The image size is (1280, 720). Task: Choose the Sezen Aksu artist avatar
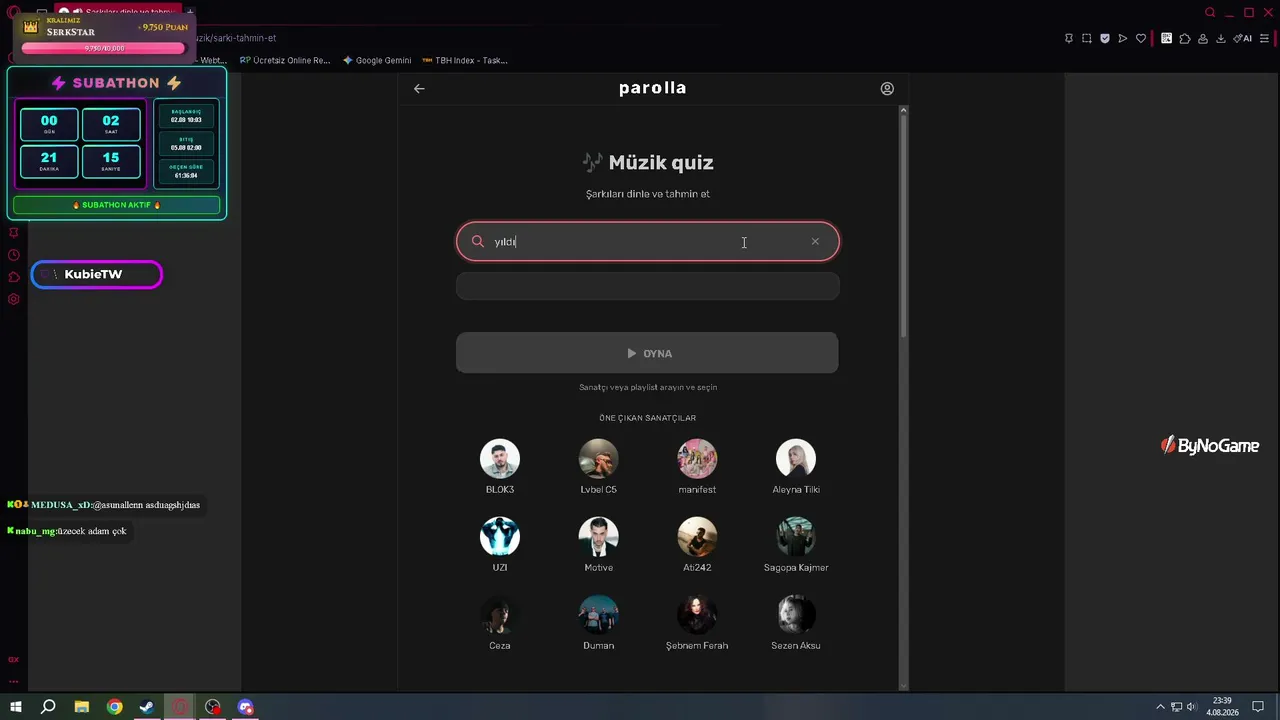[796, 615]
